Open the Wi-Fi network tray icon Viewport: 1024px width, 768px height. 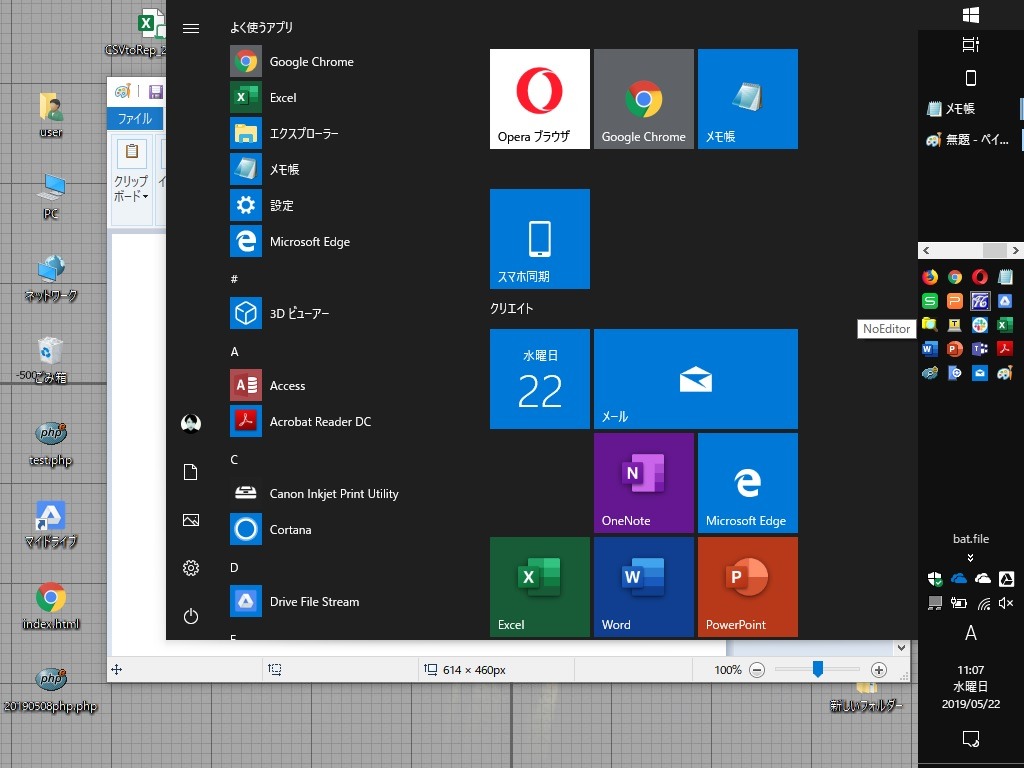(984, 603)
